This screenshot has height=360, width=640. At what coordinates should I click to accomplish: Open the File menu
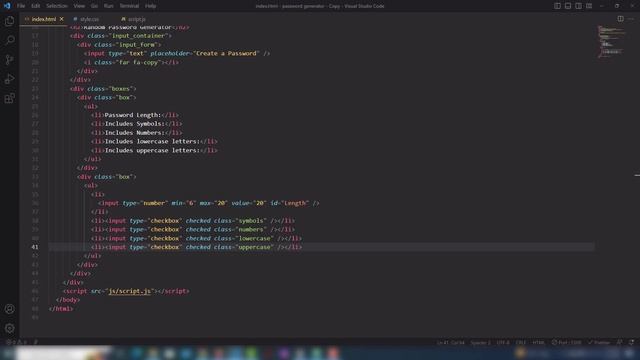click(x=21, y=6)
